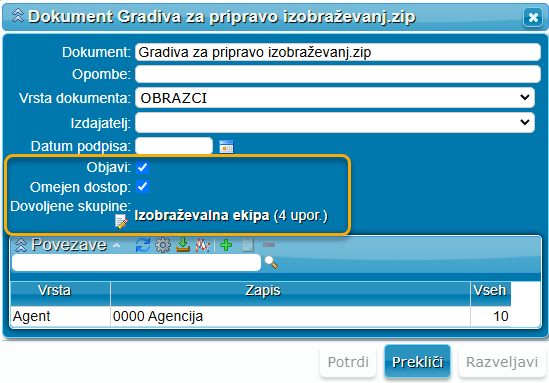Untick the Objavi checkbox
Image resolution: width=549 pixels, height=383 pixels.
click(x=143, y=167)
